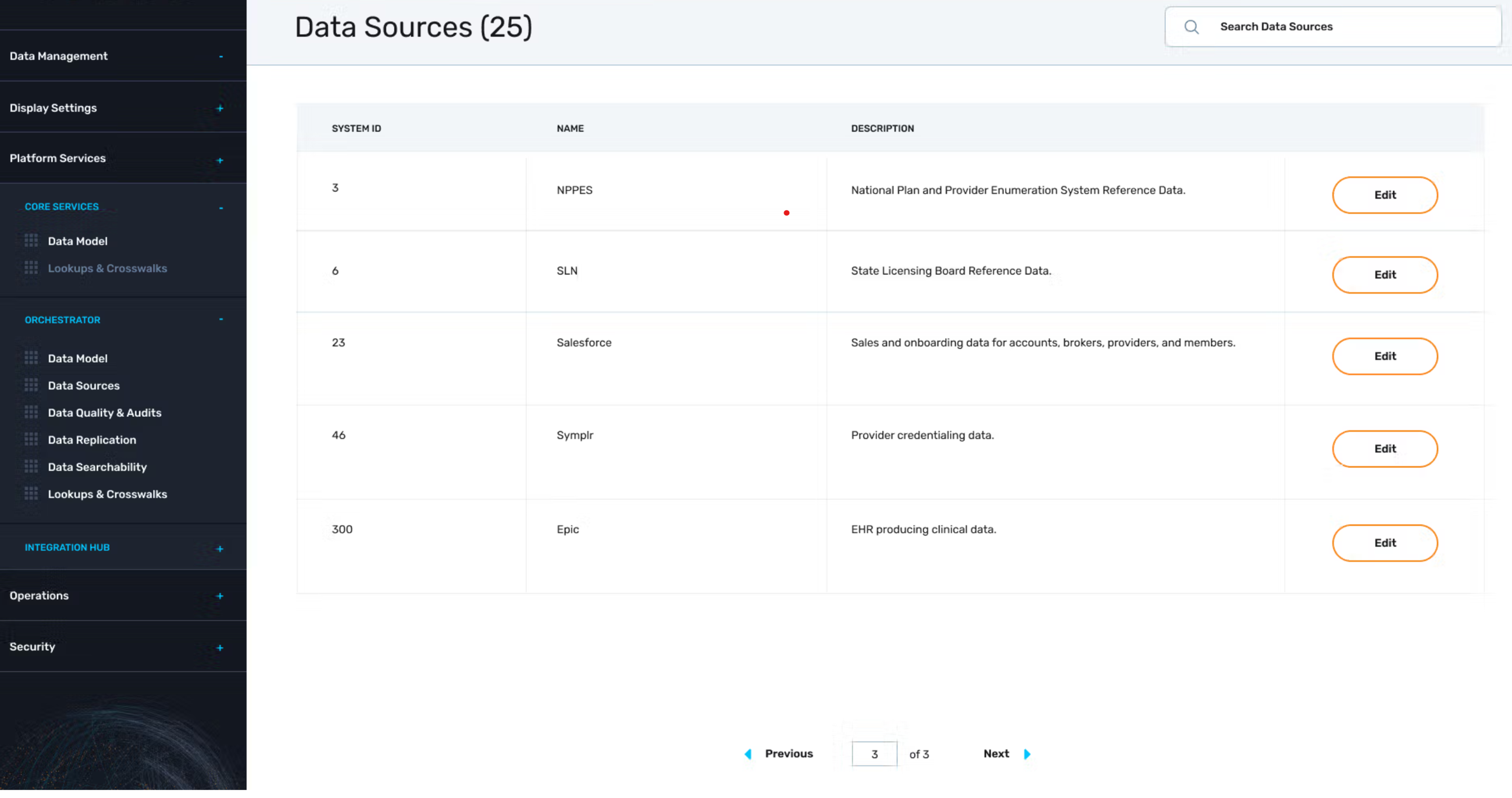This screenshot has height=798, width=1512.
Task: Expand the Security section
Action: pyautogui.click(x=220, y=648)
